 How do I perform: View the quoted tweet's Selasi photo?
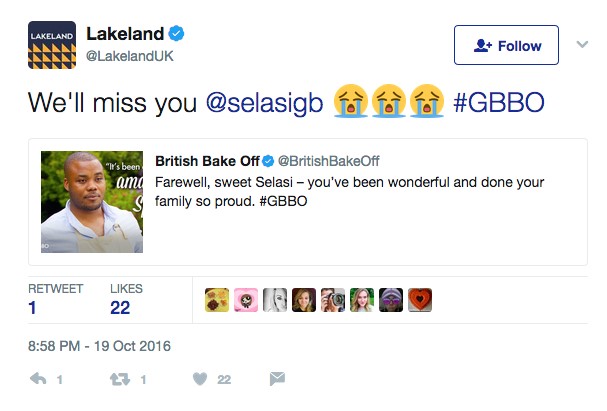[x=92, y=202]
